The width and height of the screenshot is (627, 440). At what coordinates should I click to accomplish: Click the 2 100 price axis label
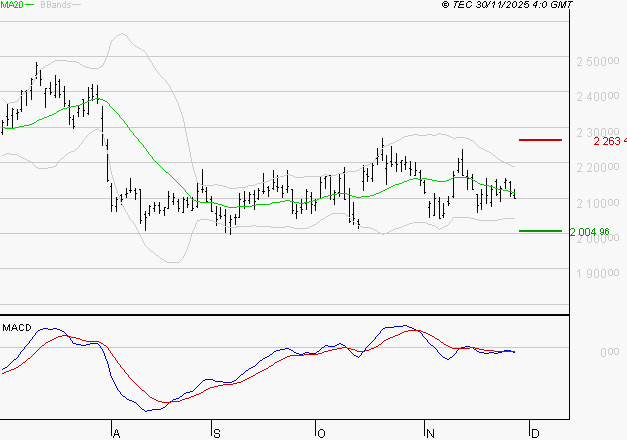point(598,203)
